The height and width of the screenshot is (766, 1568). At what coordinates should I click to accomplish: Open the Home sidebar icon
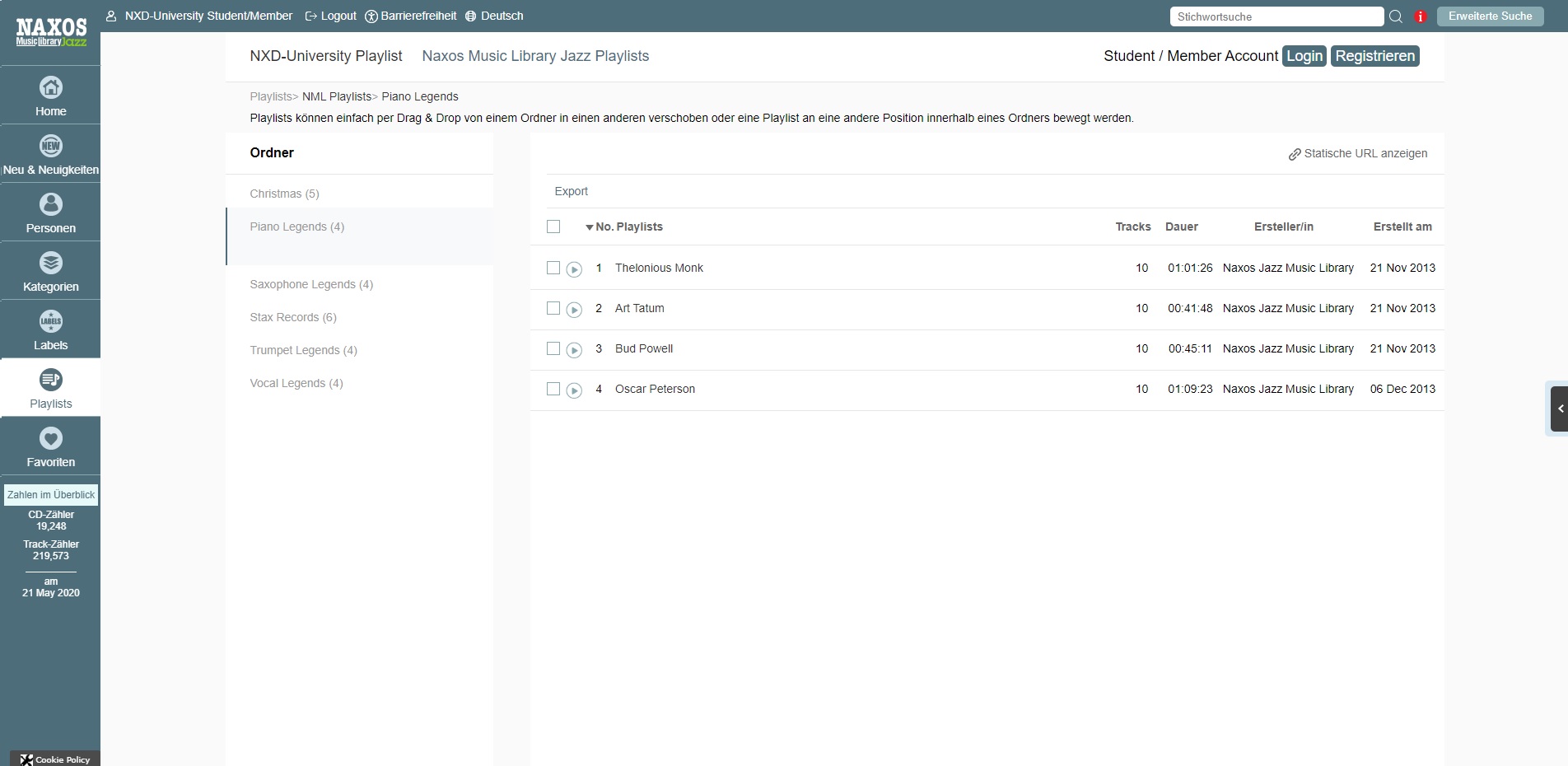tap(50, 88)
